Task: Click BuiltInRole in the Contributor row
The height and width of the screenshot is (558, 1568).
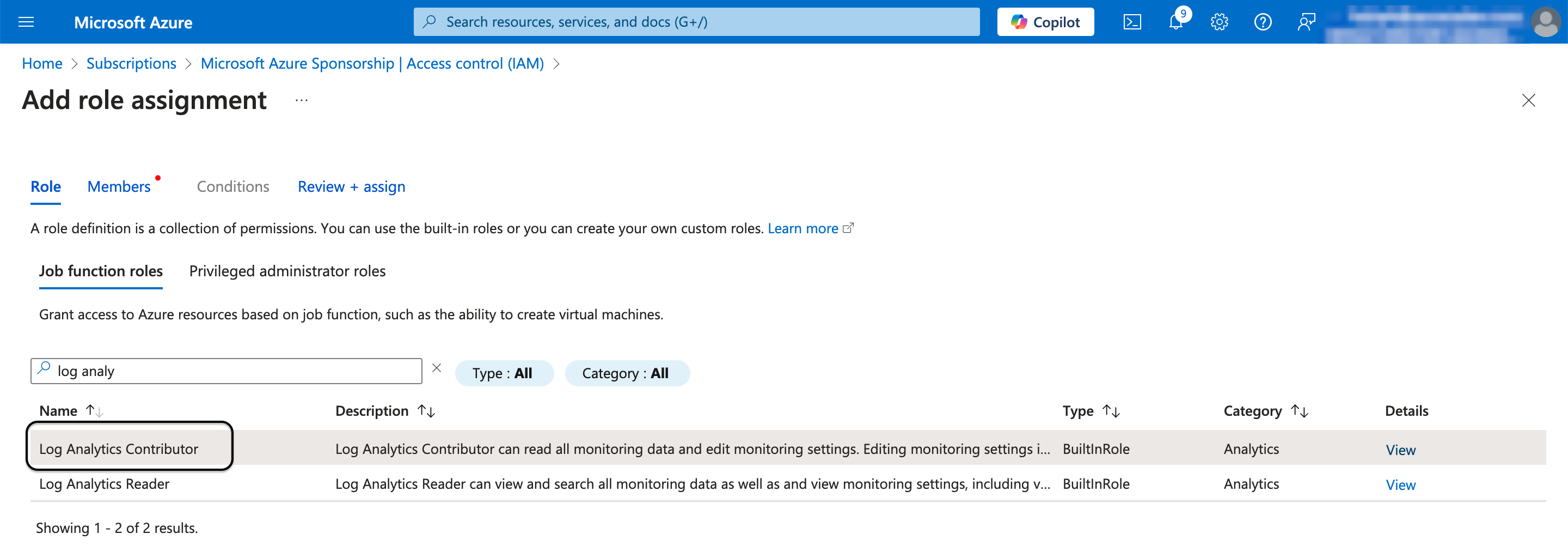Action: [x=1095, y=449]
